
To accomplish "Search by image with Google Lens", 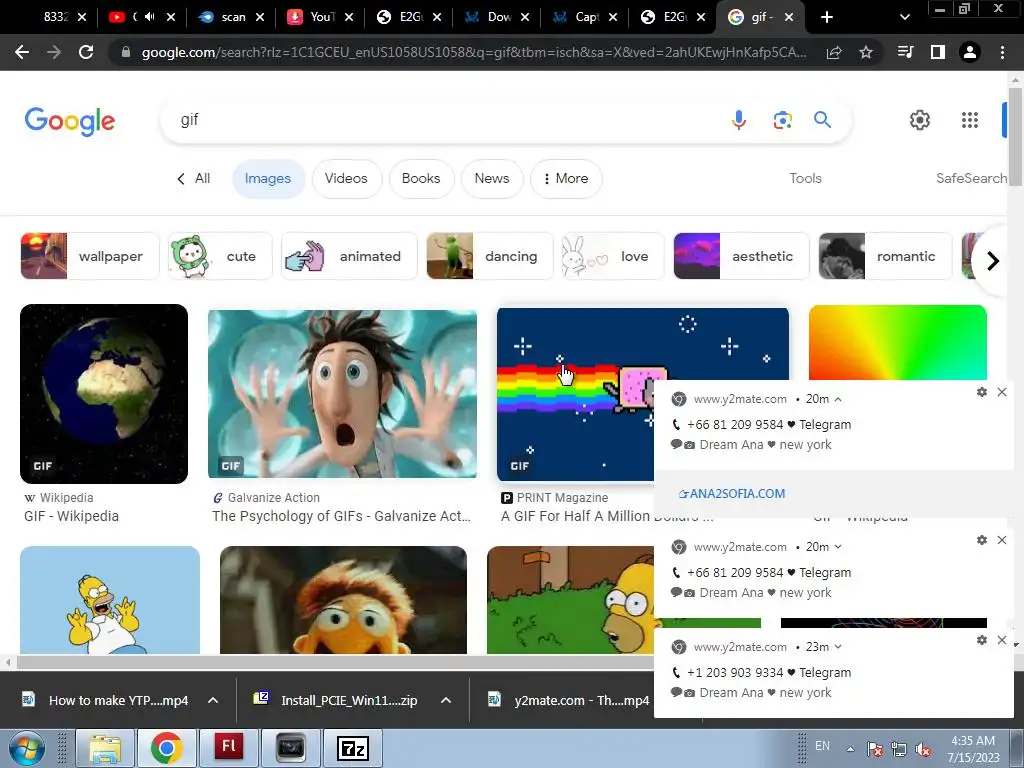I will [x=782, y=120].
